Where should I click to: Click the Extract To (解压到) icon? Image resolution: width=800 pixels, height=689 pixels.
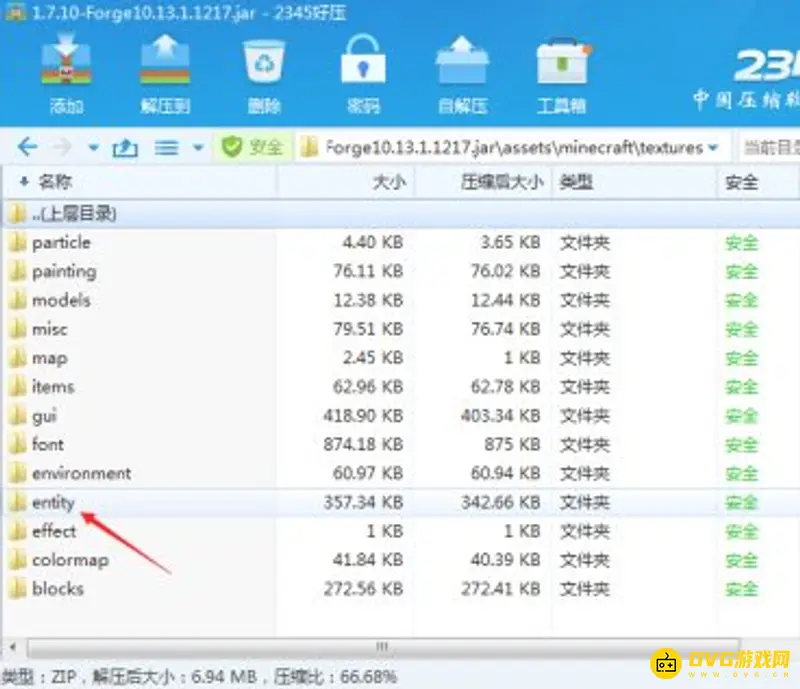click(x=165, y=63)
